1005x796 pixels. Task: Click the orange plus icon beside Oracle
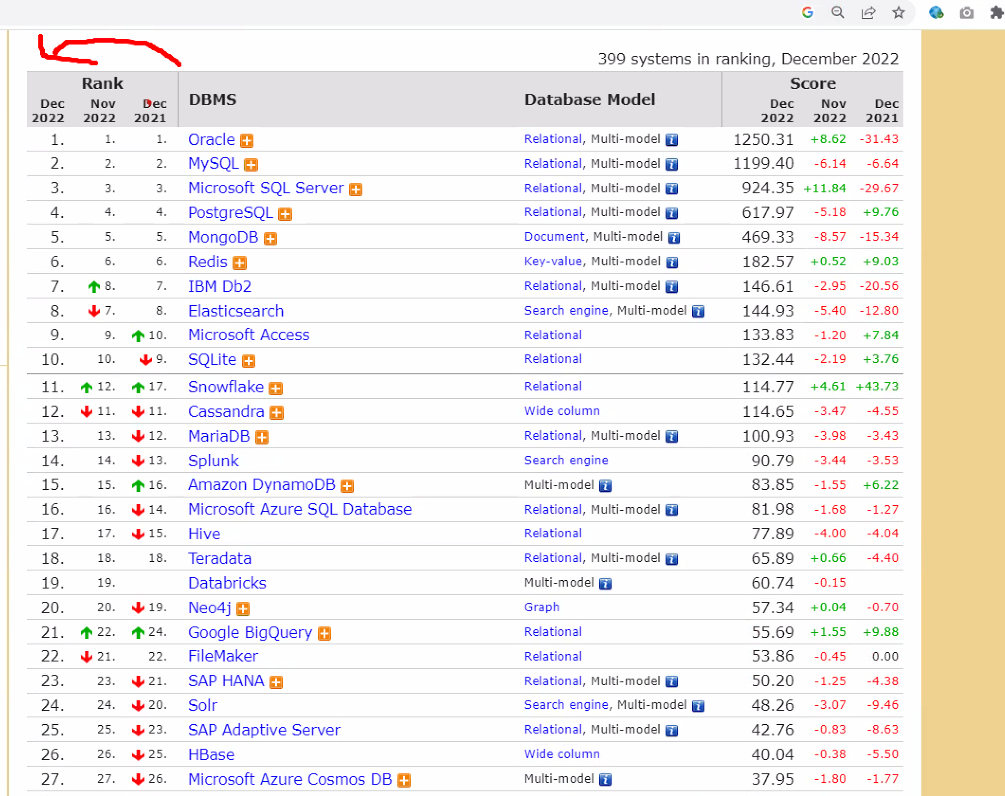pos(246,140)
